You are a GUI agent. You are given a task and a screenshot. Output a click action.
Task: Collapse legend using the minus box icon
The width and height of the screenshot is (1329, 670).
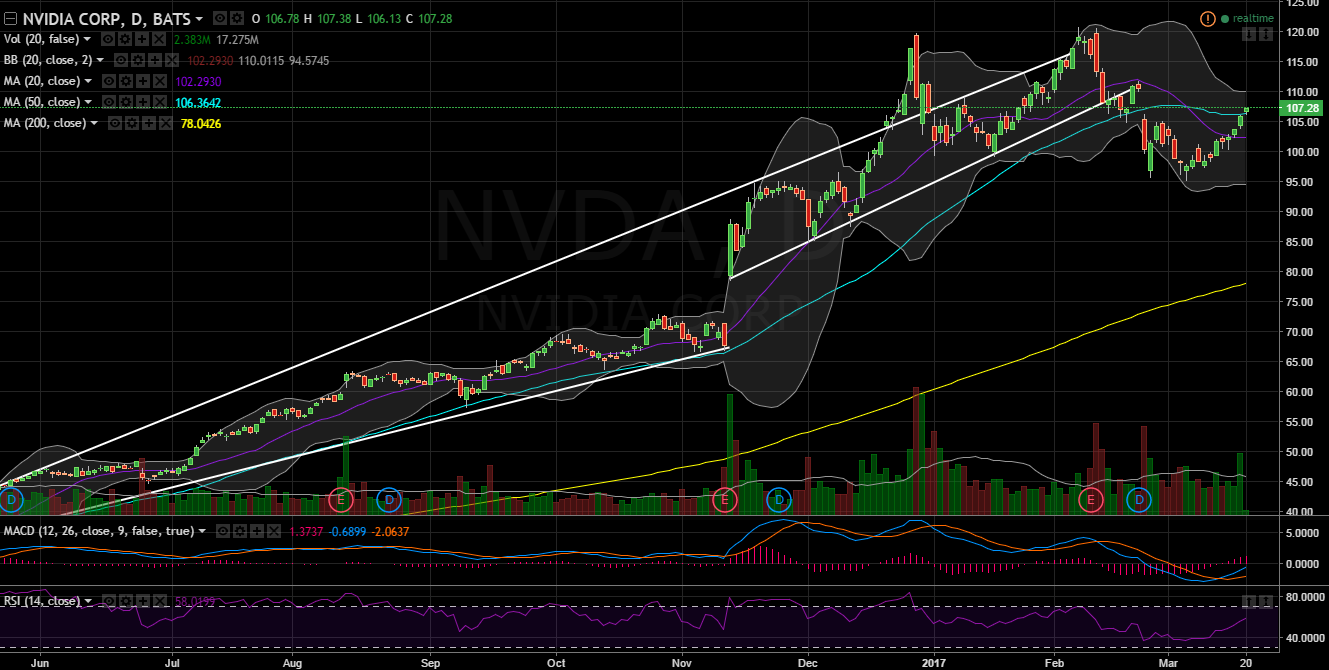coord(11,19)
